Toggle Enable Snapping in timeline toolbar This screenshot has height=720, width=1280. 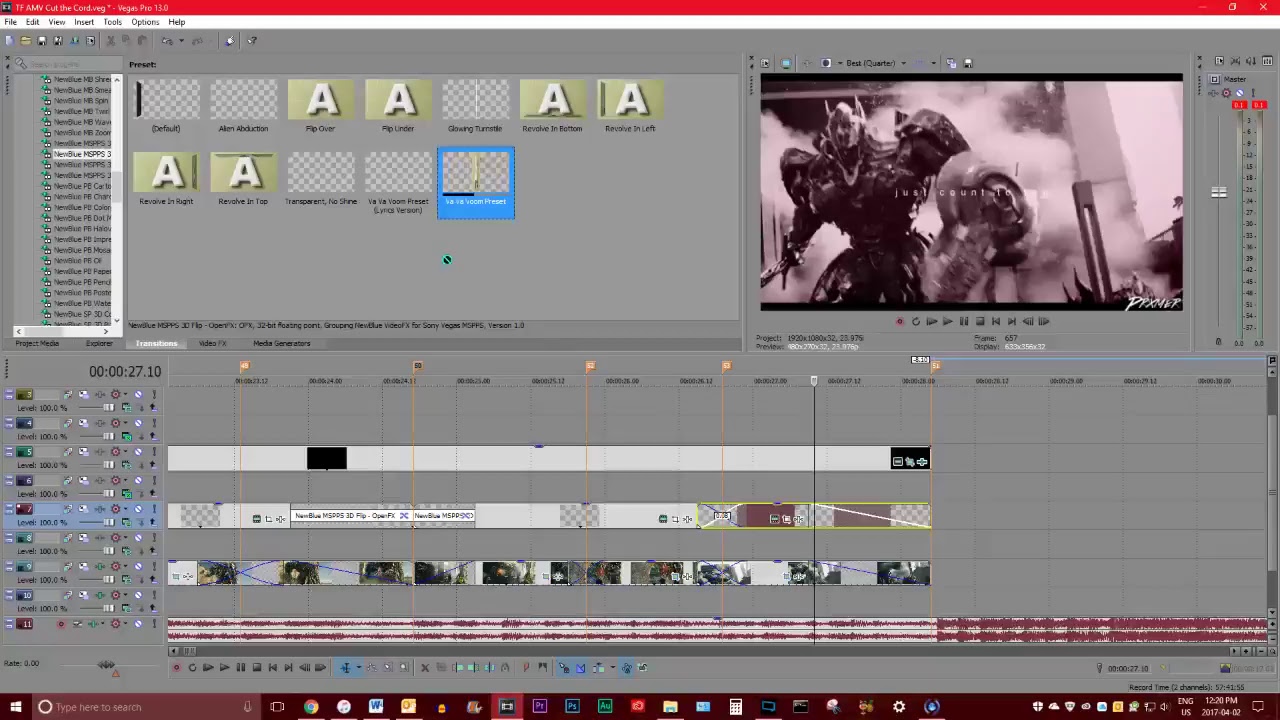point(564,668)
